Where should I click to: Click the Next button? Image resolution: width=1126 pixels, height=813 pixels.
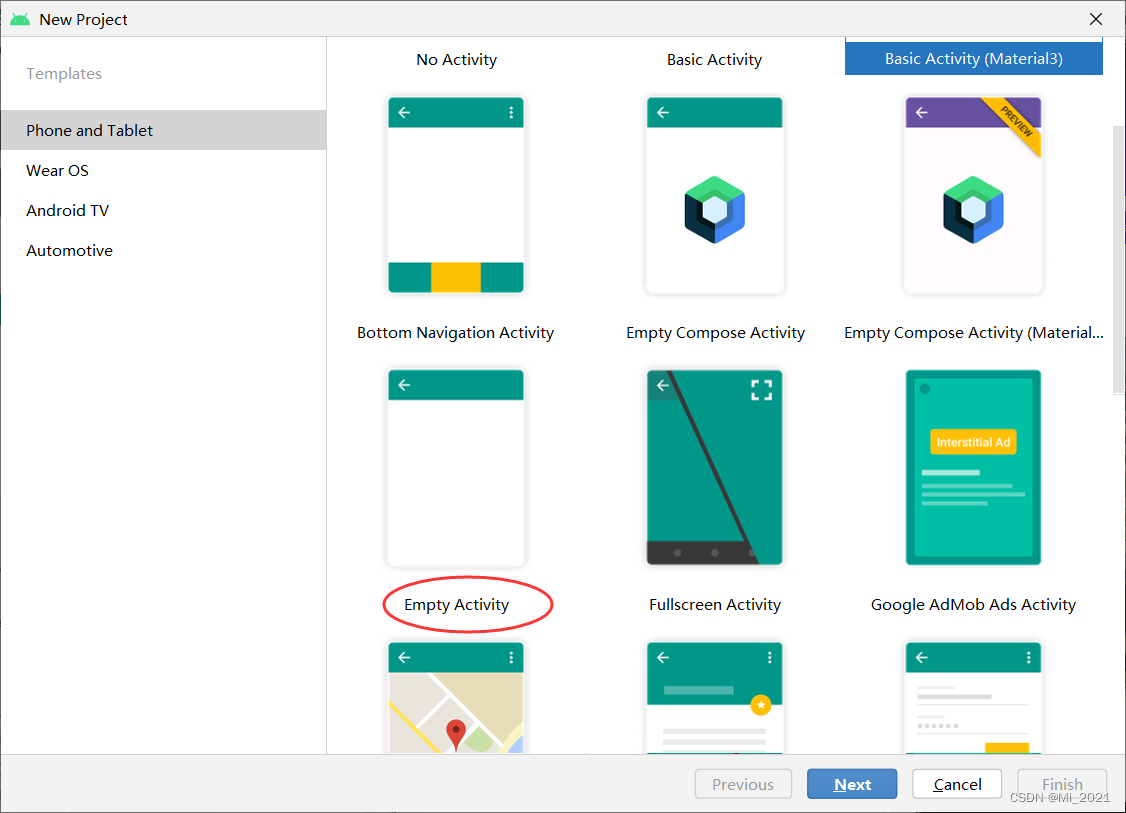pyautogui.click(x=852, y=784)
